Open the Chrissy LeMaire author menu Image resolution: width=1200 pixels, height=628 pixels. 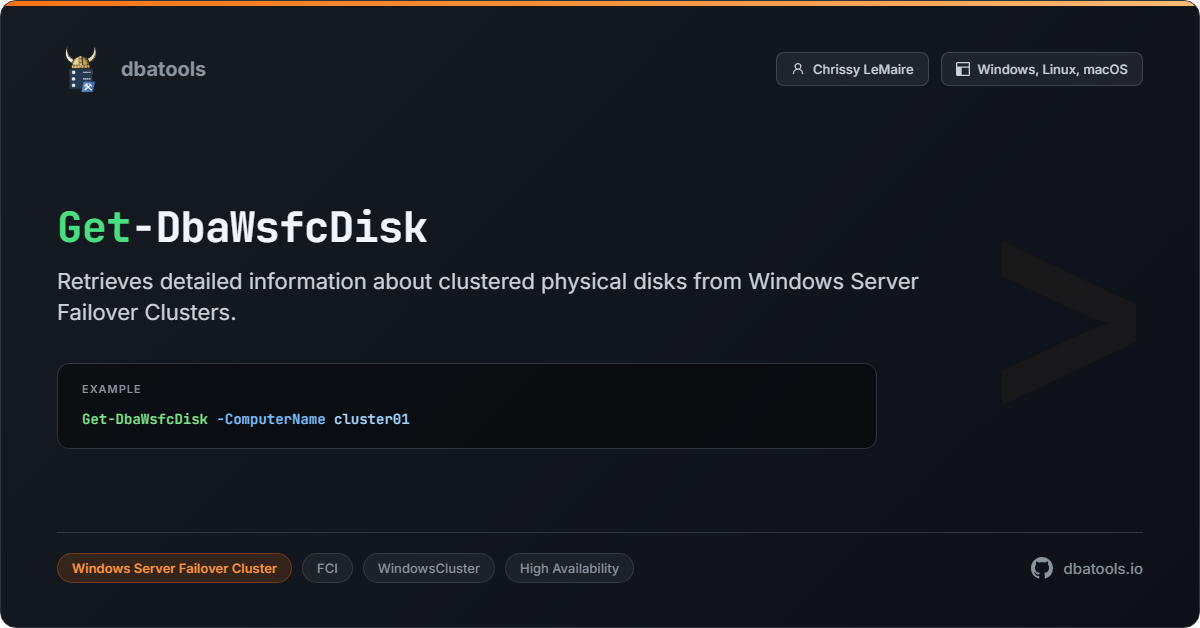point(852,69)
